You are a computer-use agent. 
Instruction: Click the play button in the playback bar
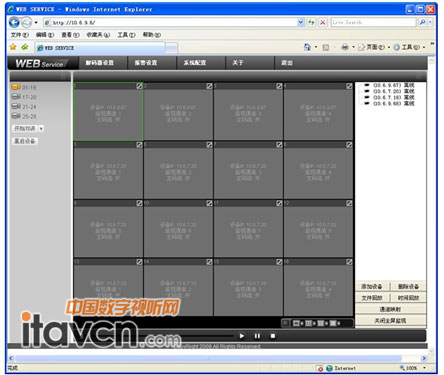pyautogui.click(x=242, y=336)
